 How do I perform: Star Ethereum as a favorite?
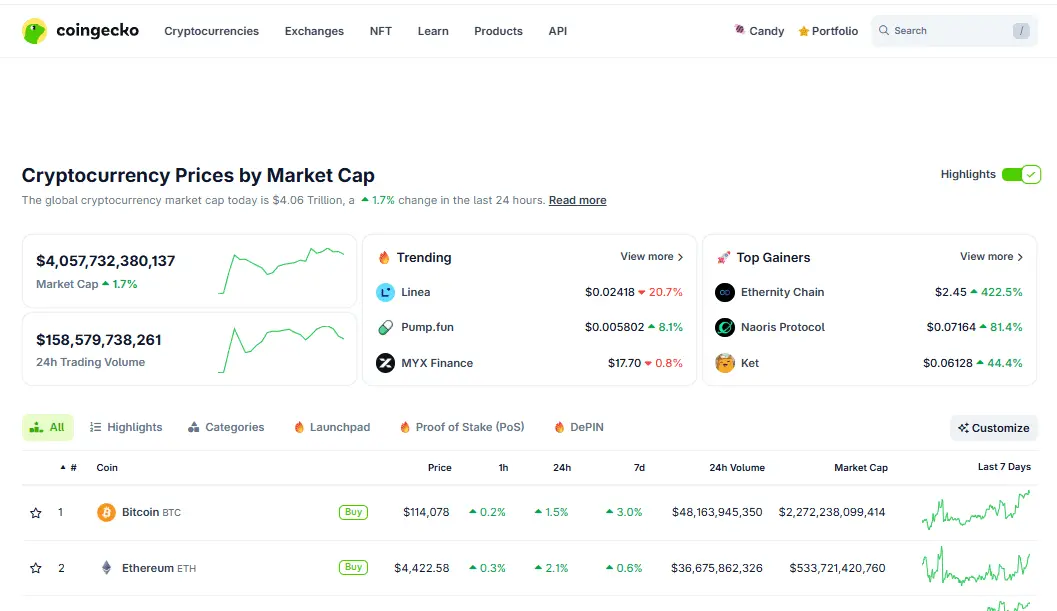pos(36,568)
